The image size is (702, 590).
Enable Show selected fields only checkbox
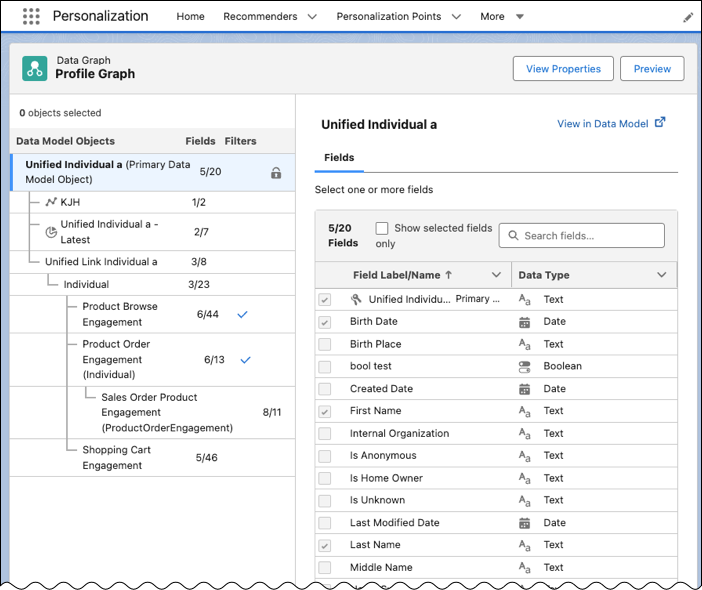click(382, 228)
